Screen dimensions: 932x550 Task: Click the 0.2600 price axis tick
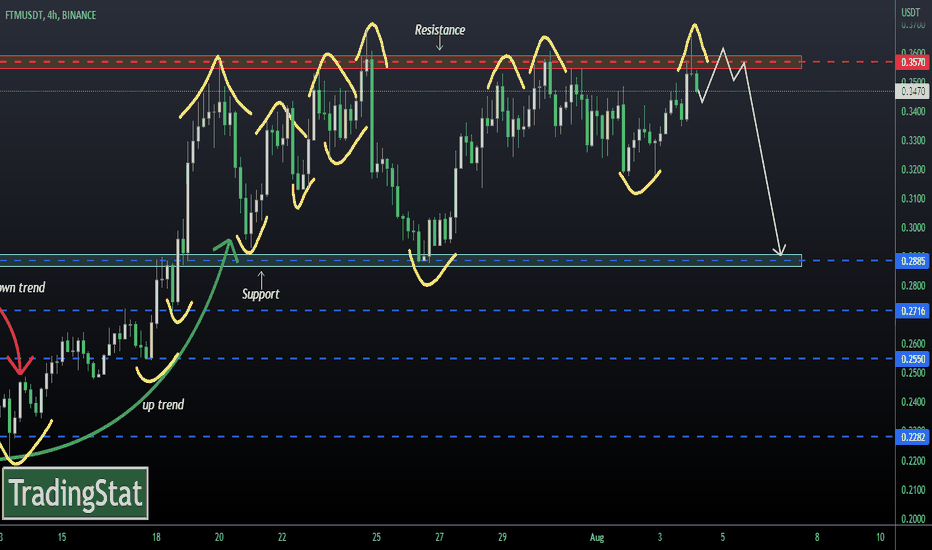(x=913, y=344)
